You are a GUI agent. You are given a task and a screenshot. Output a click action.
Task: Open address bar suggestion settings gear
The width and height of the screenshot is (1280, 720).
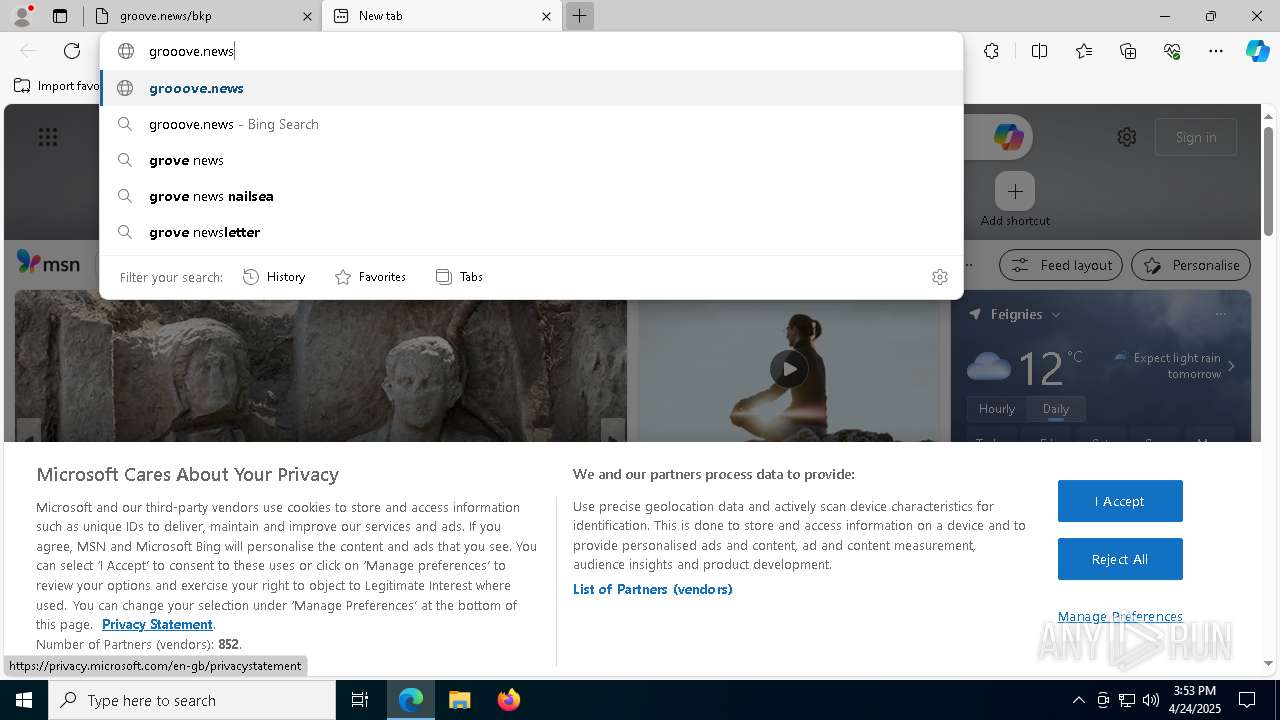tap(939, 277)
